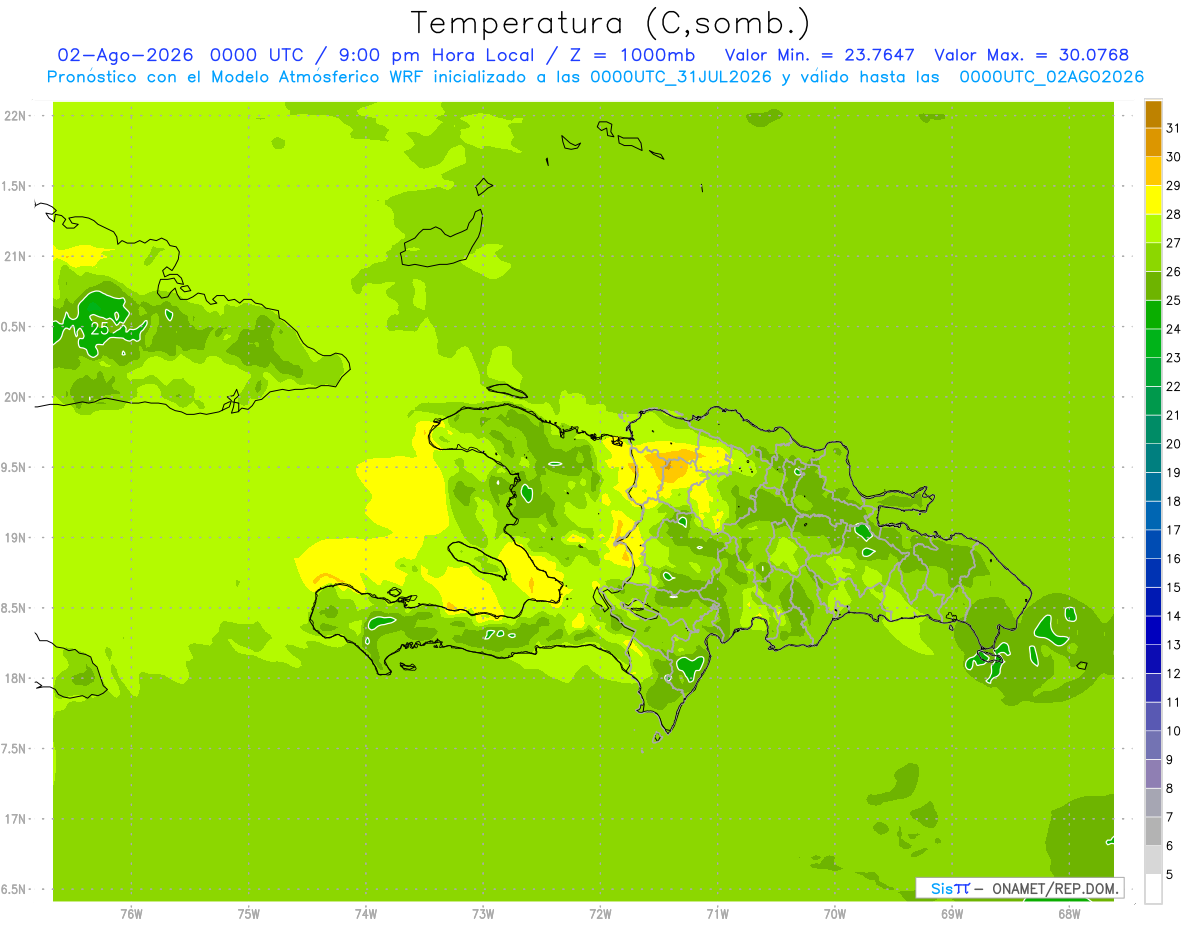Click the "0000UTC_02AGO2026" valid-until time
Viewport: 1200px width, 927px height.
[x=1051, y=77]
